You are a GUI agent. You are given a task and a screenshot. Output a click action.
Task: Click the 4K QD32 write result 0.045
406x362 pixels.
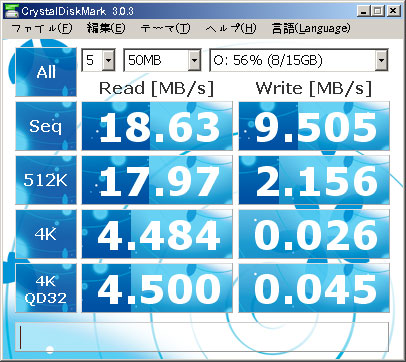[314, 288]
